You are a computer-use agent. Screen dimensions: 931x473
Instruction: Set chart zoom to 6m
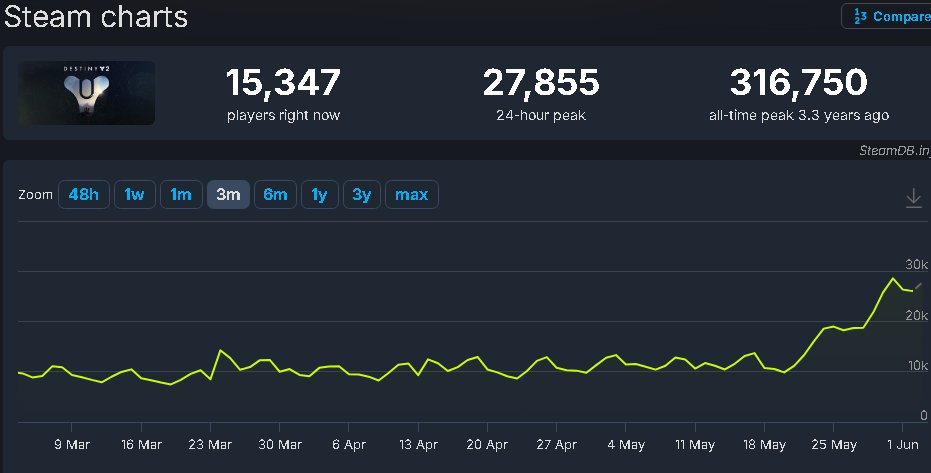point(276,195)
